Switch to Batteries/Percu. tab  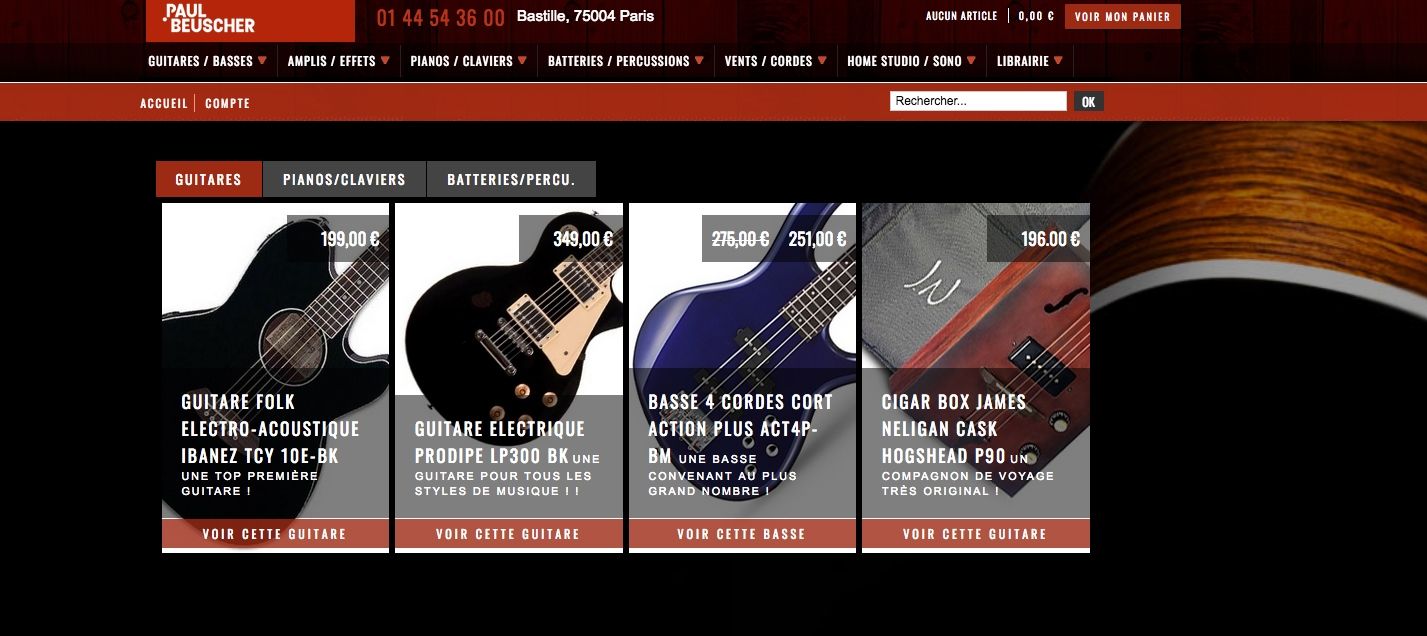511,179
